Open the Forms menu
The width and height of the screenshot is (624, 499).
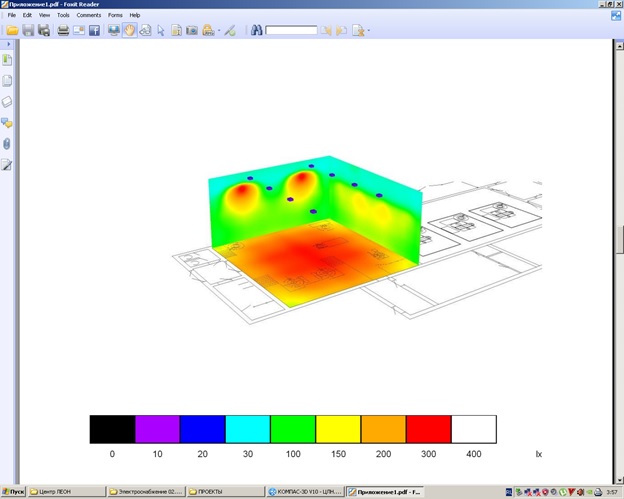point(115,15)
